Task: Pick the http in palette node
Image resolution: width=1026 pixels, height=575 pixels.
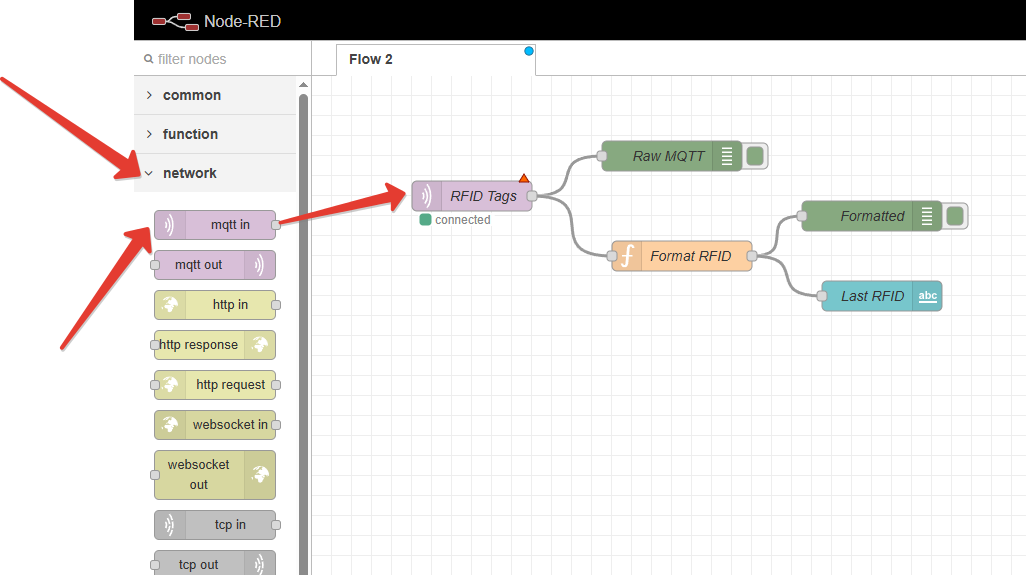Action: [x=215, y=305]
